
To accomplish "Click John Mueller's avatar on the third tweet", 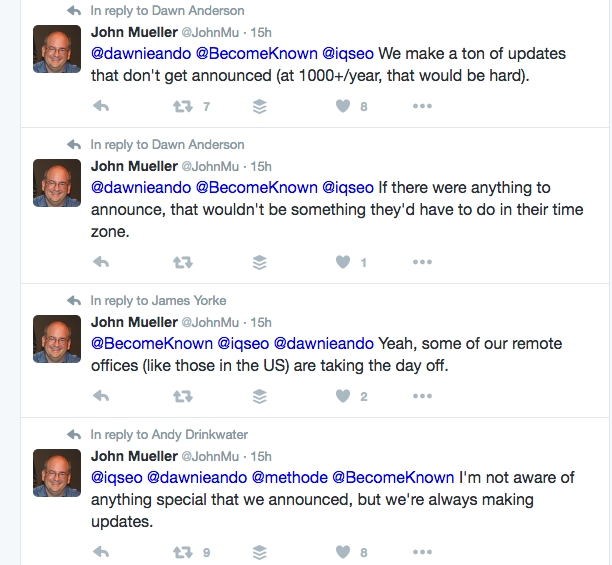I will point(57,339).
